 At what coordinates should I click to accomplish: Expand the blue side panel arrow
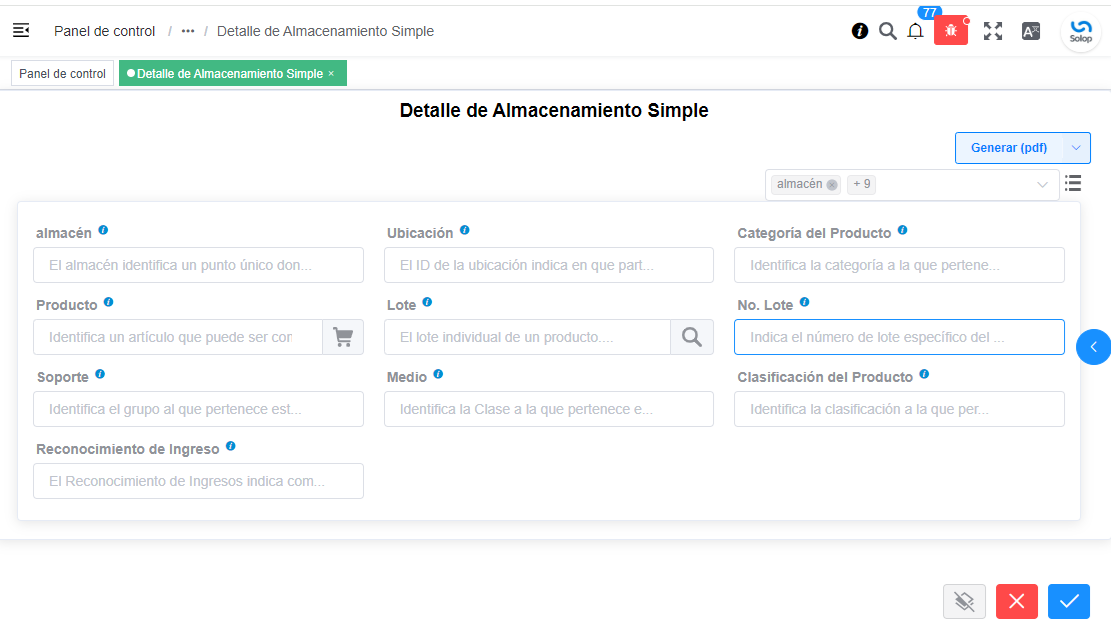point(1093,347)
